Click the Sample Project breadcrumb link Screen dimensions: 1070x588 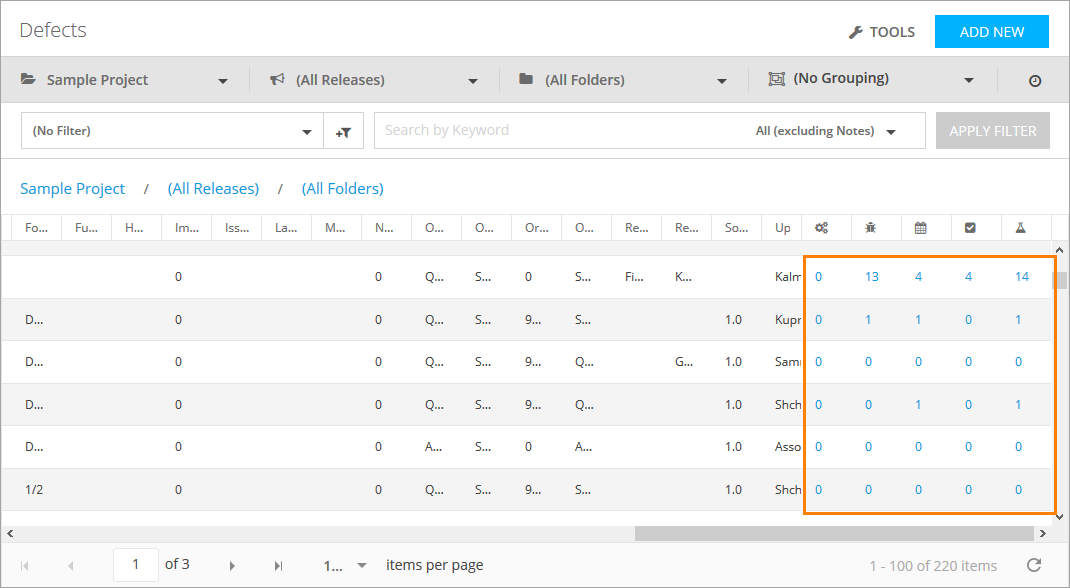point(73,189)
